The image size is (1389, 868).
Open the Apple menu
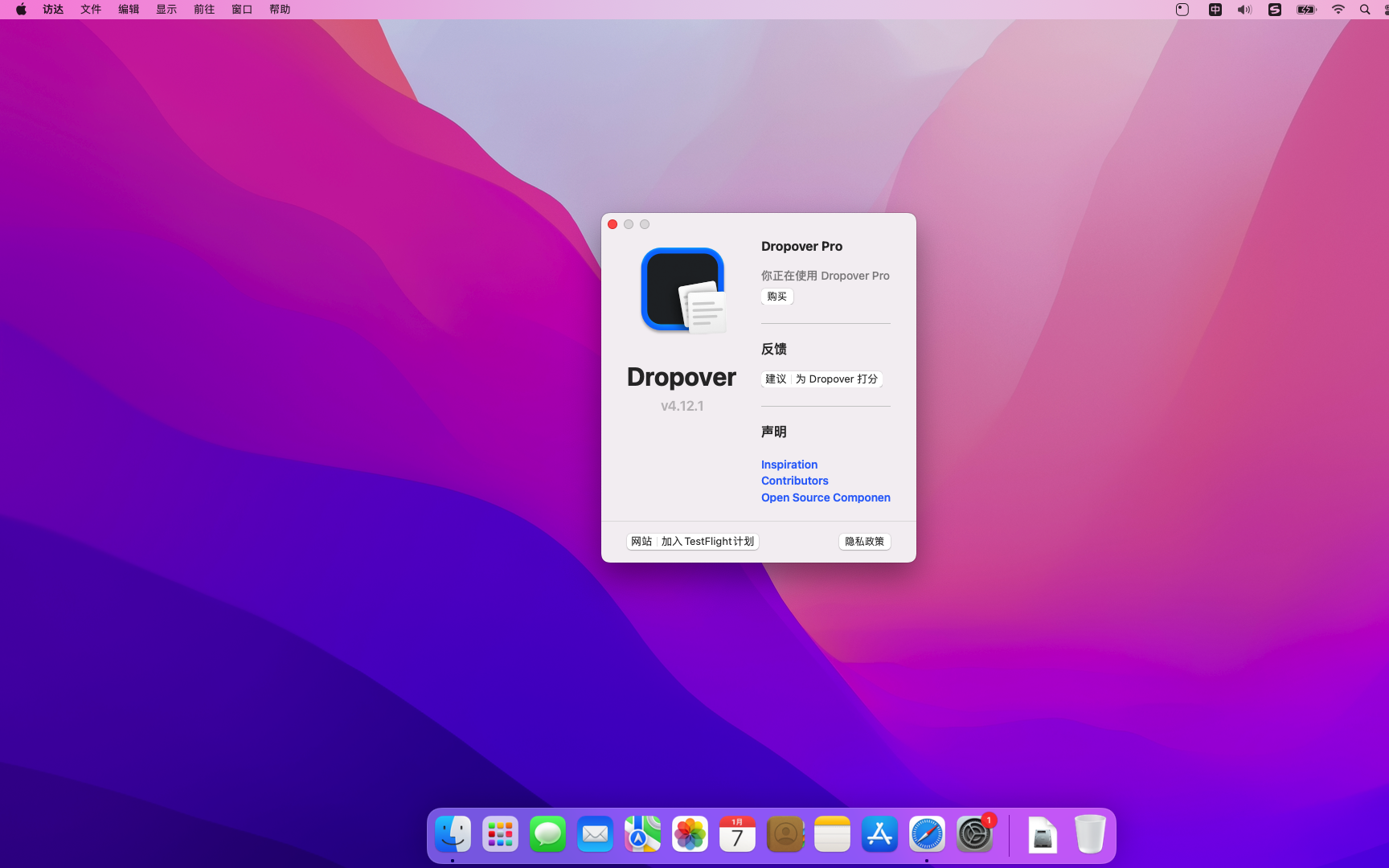tap(21, 10)
